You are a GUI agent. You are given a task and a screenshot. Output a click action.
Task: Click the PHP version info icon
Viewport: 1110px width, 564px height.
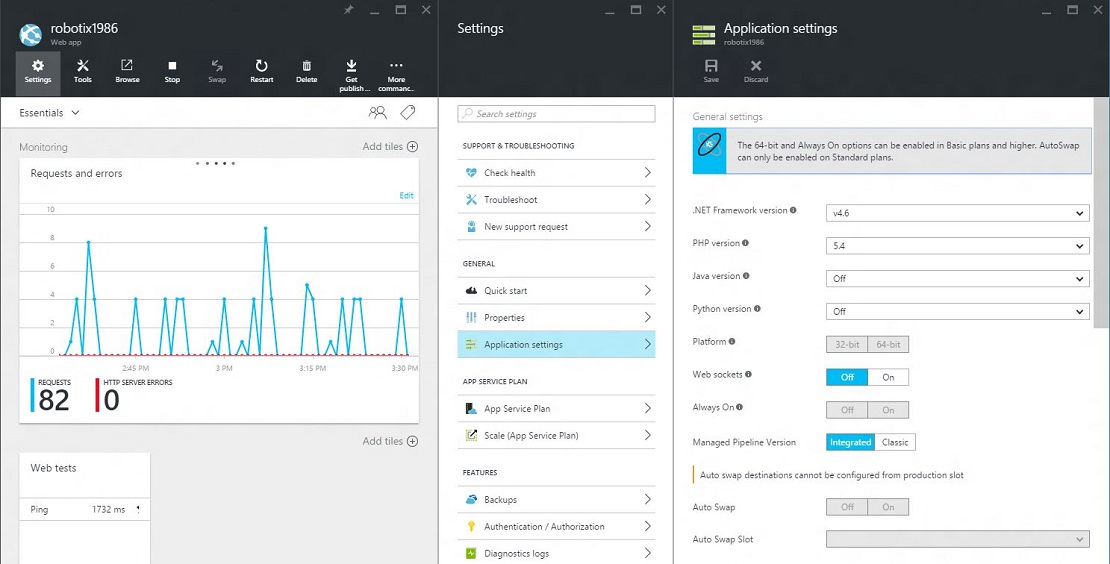745,243
